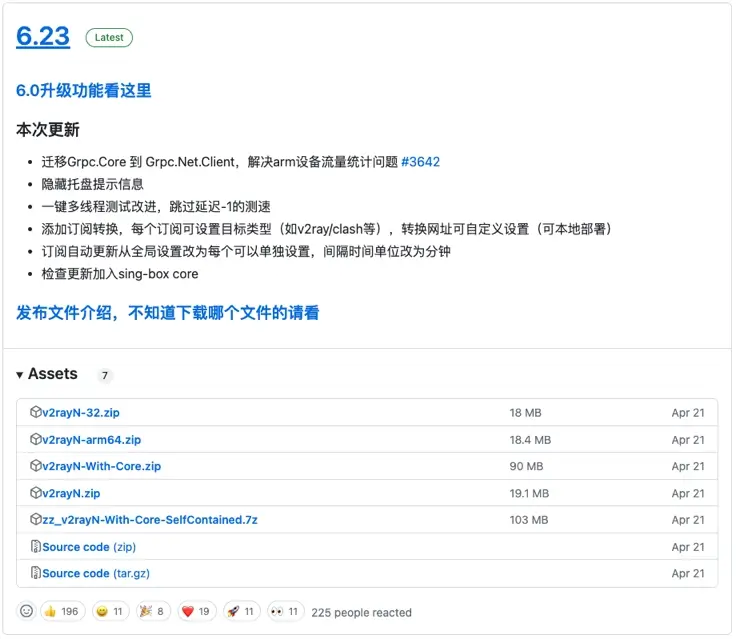Click the 103 MB size value

[x=529, y=520]
